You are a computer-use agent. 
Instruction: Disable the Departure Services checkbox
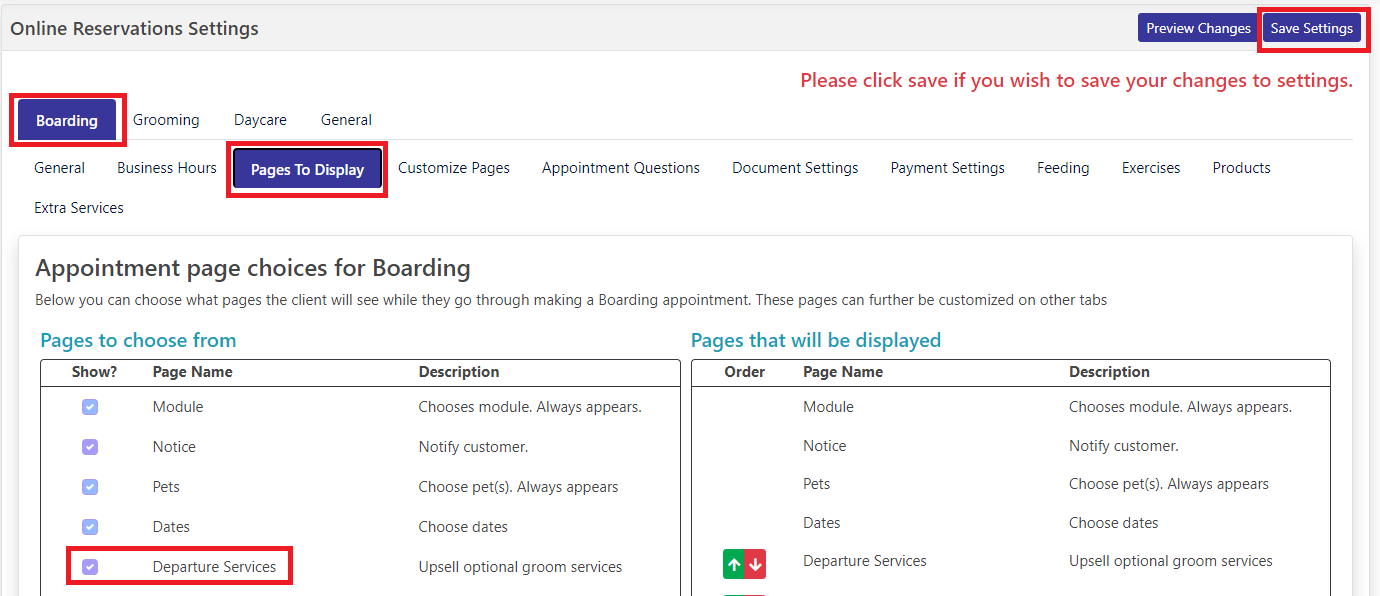tap(90, 567)
